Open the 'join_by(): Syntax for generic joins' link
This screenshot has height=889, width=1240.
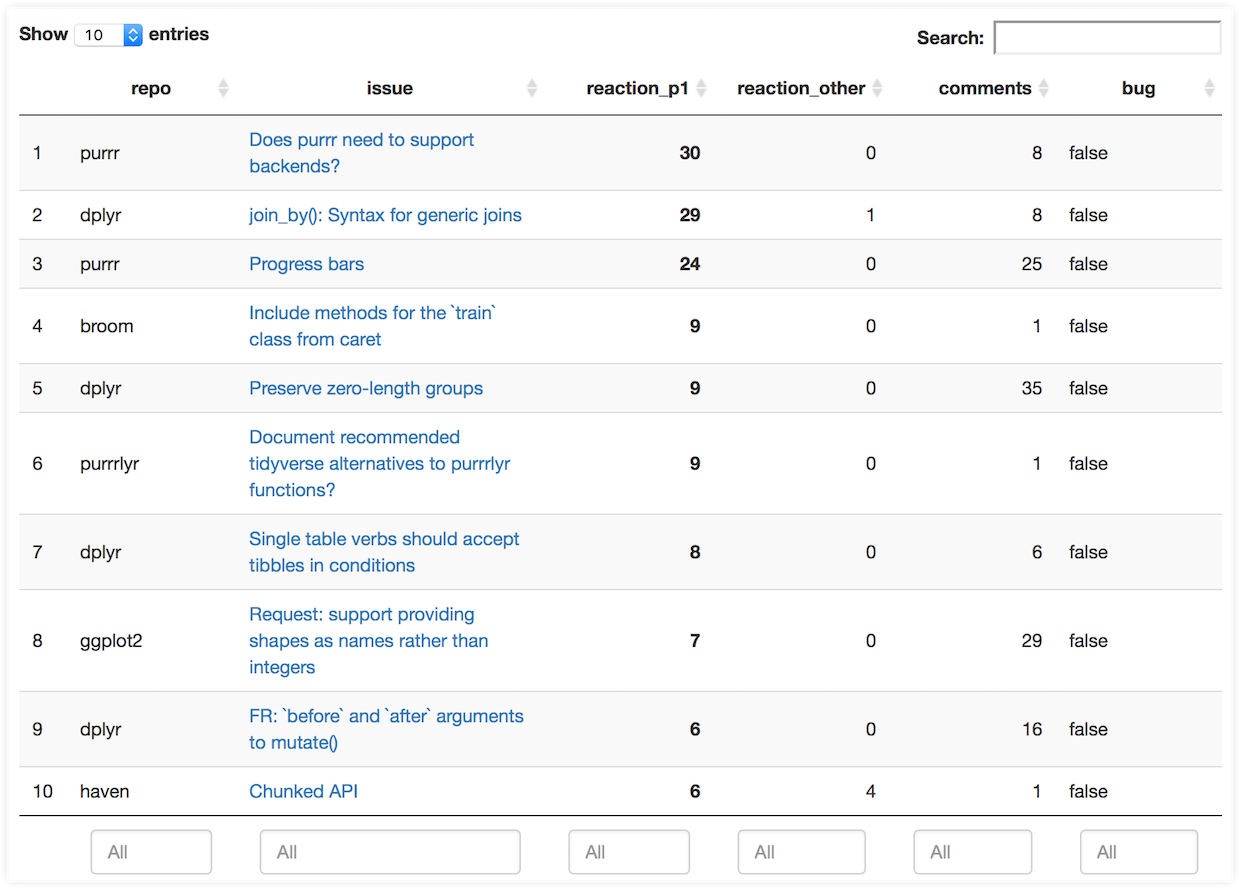(385, 215)
